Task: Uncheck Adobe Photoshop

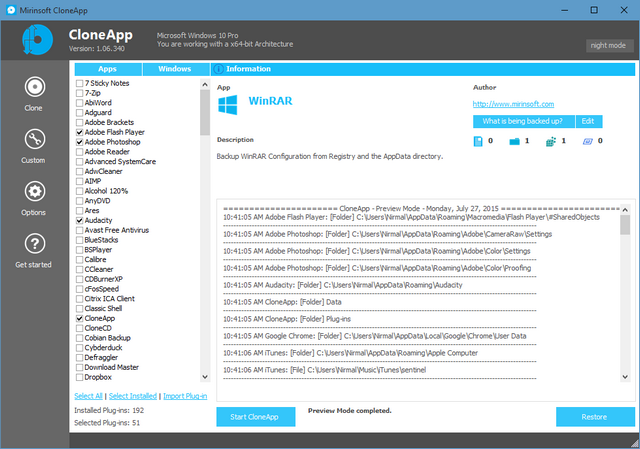Action: click(x=80, y=142)
